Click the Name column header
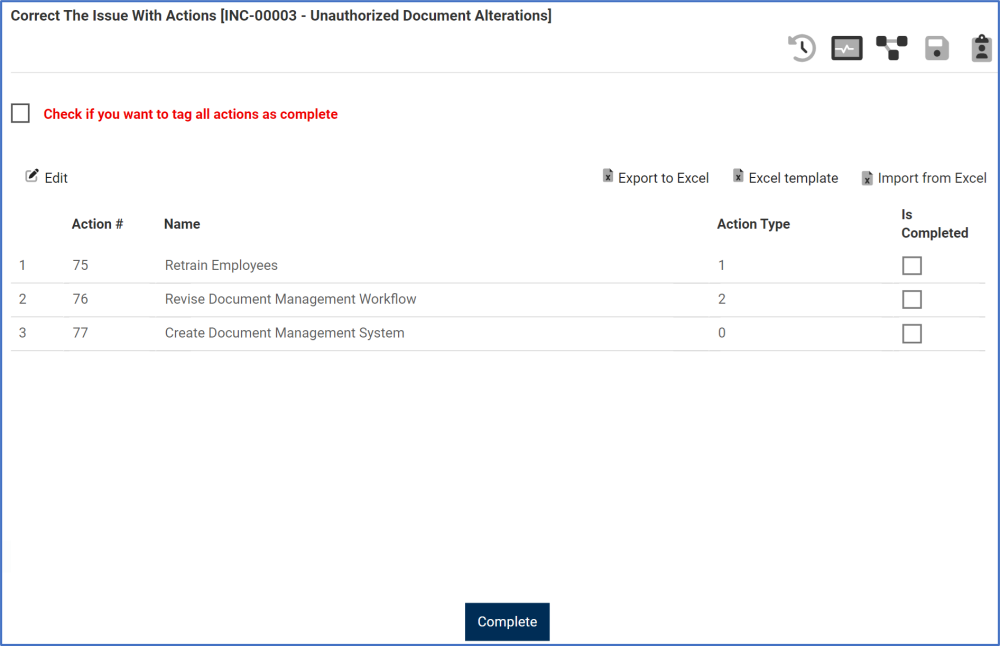Image resolution: width=1000 pixels, height=646 pixels. click(182, 224)
